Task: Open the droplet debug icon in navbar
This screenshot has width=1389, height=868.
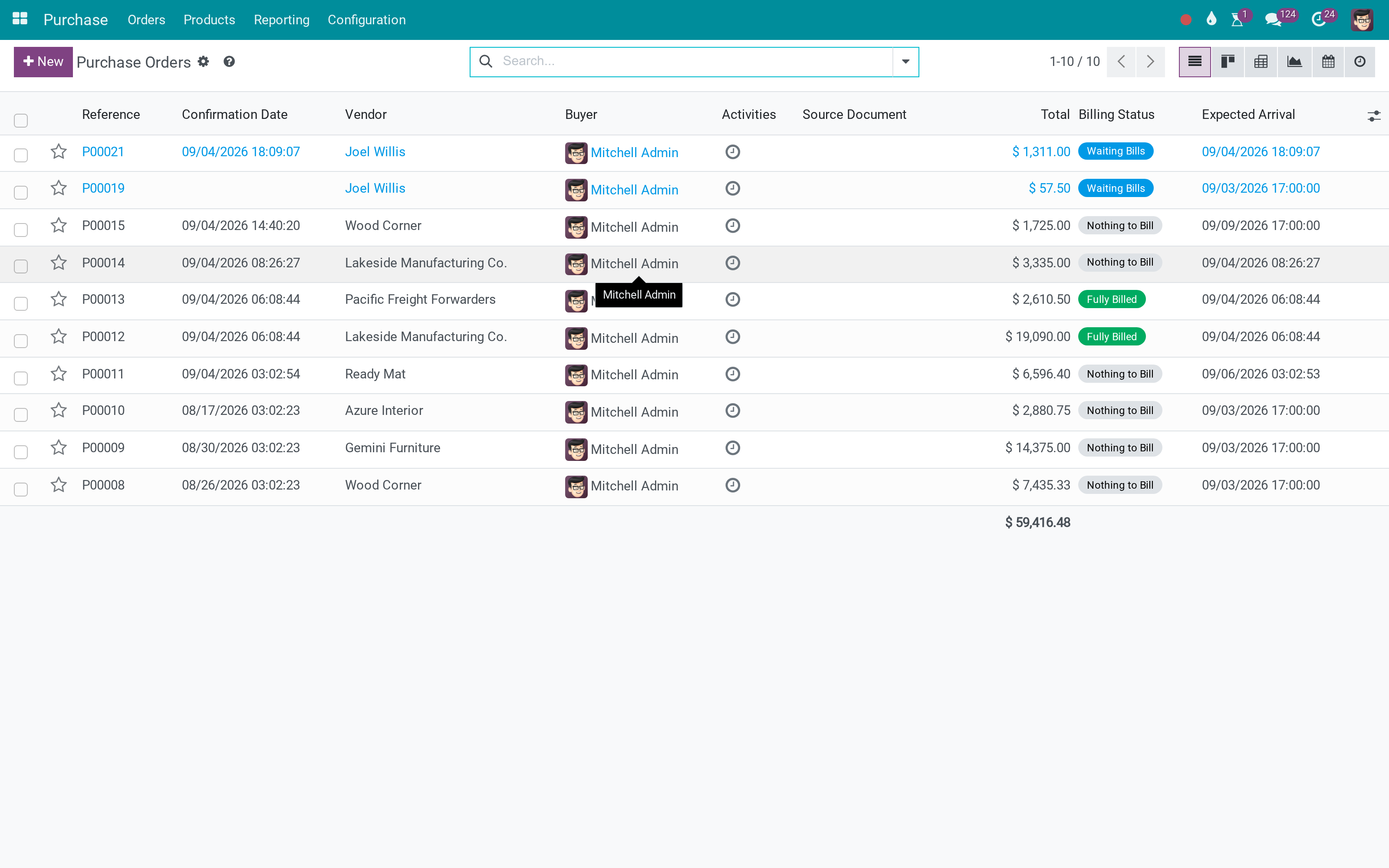Action: click(x=1211, y=19)
